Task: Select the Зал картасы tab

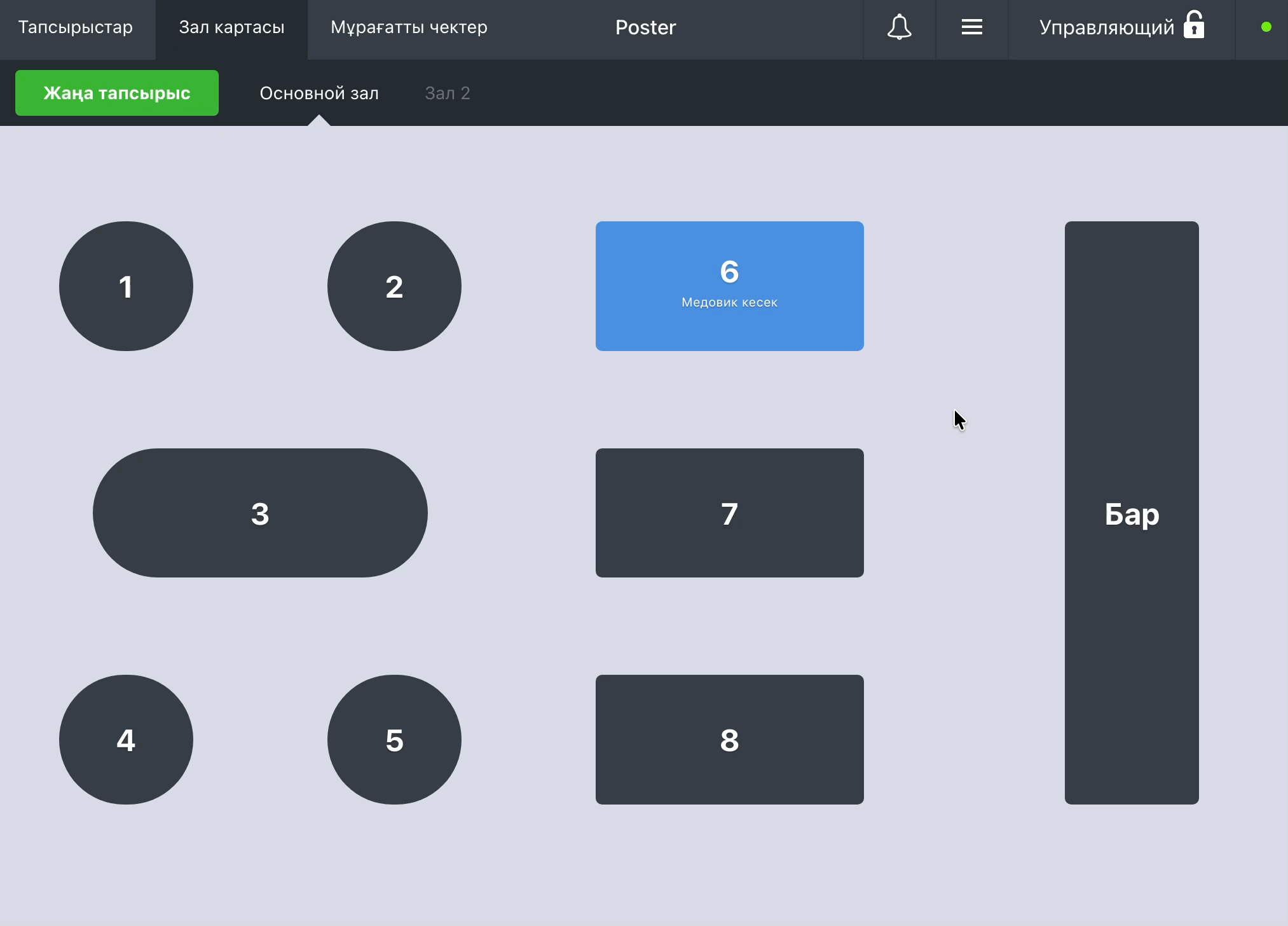Action: (x=231, y=27)
